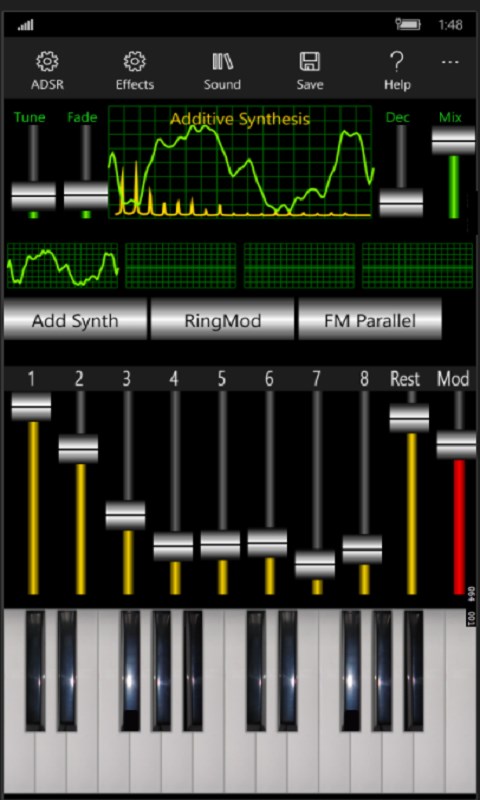Select the first oscillator waveform thumbnail
The width and height of the screenshot is (480, 800).
point(63,266)
